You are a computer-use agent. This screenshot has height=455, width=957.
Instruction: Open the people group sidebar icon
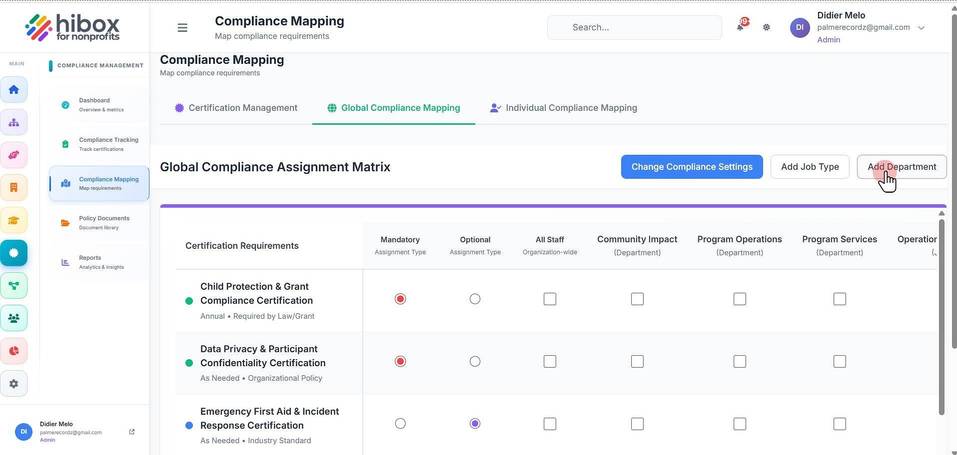(x=13, y=318)
